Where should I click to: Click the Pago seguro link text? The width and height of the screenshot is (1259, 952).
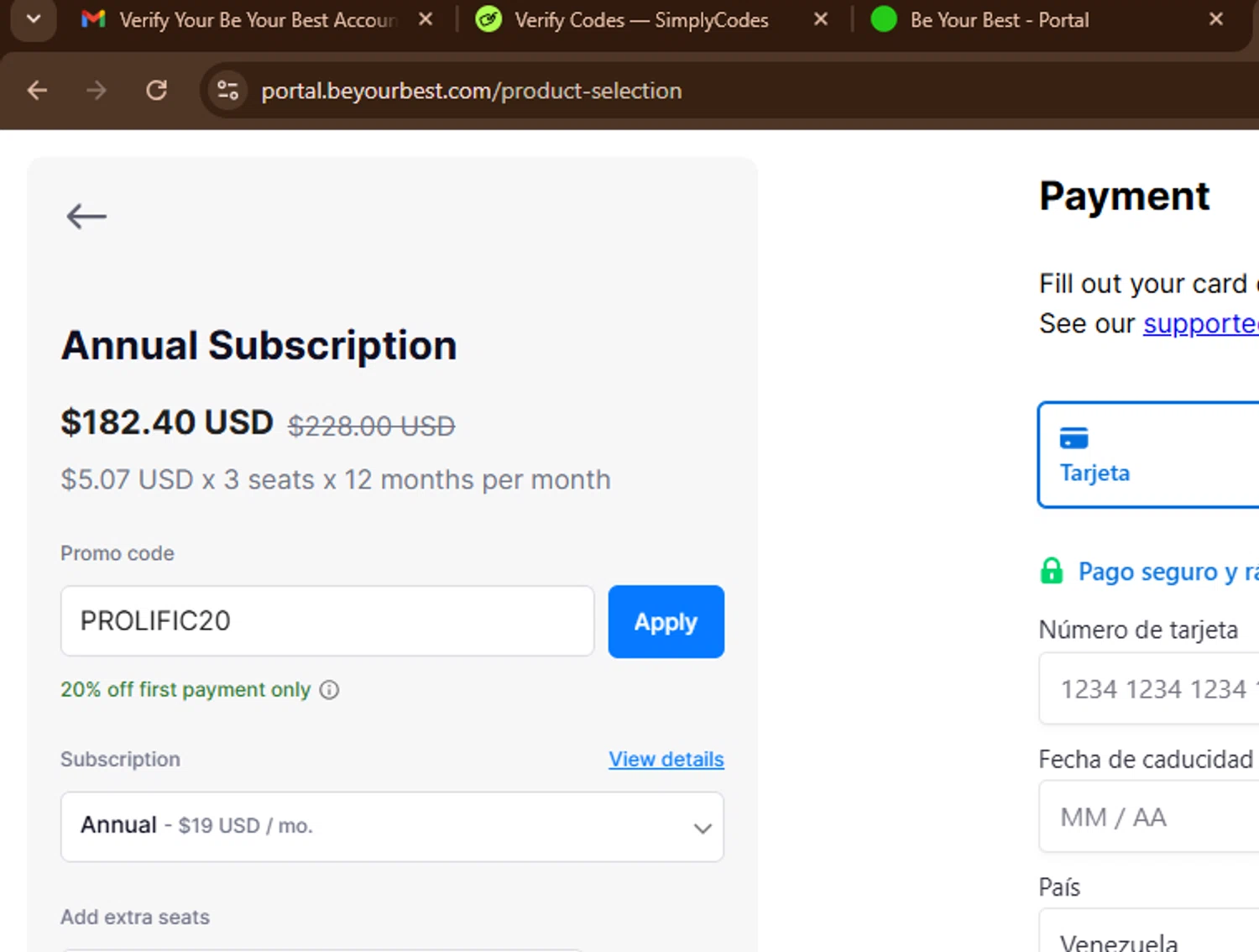pos(1168,572)
